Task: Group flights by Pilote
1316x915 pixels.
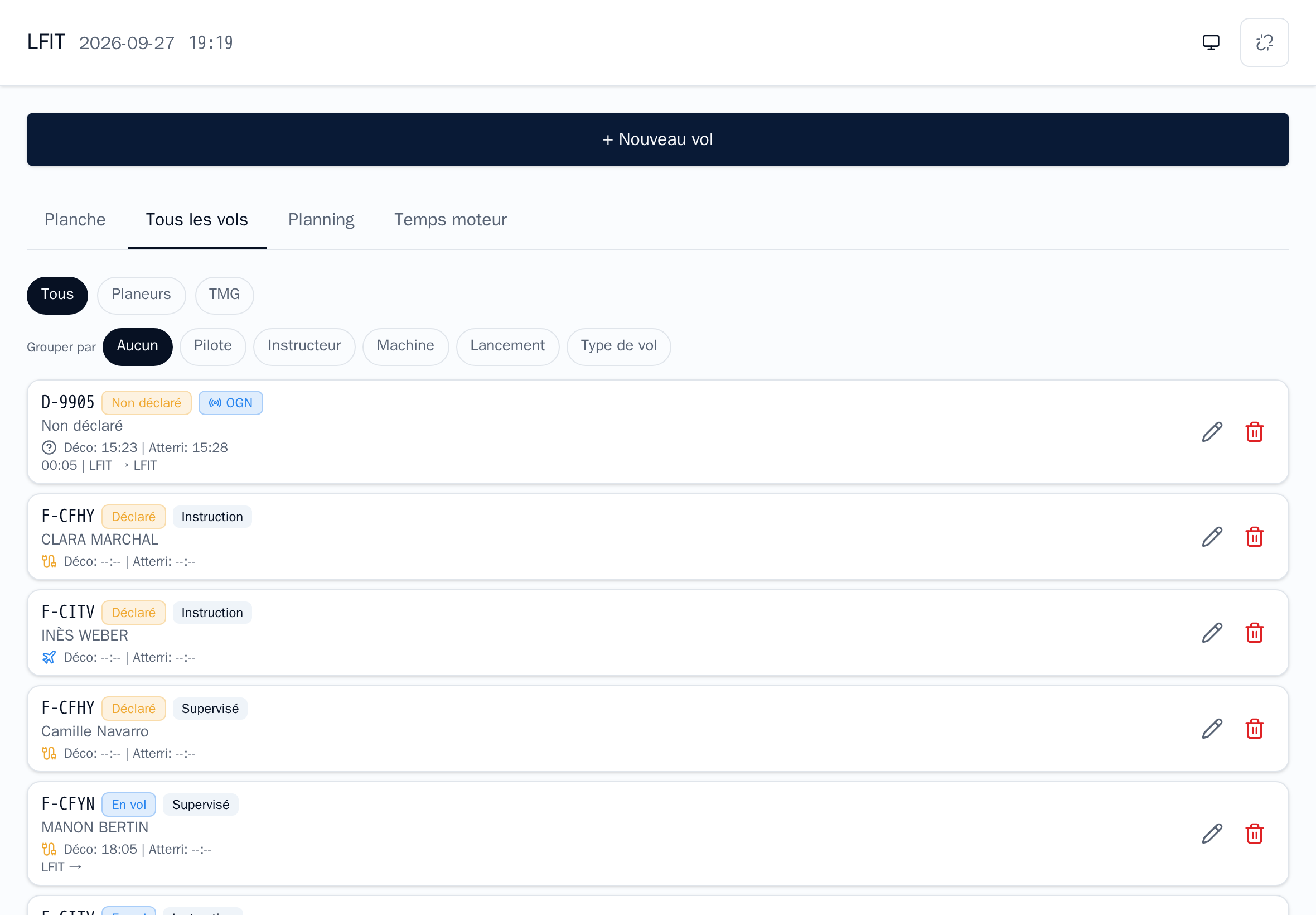Action: (213, 346)
